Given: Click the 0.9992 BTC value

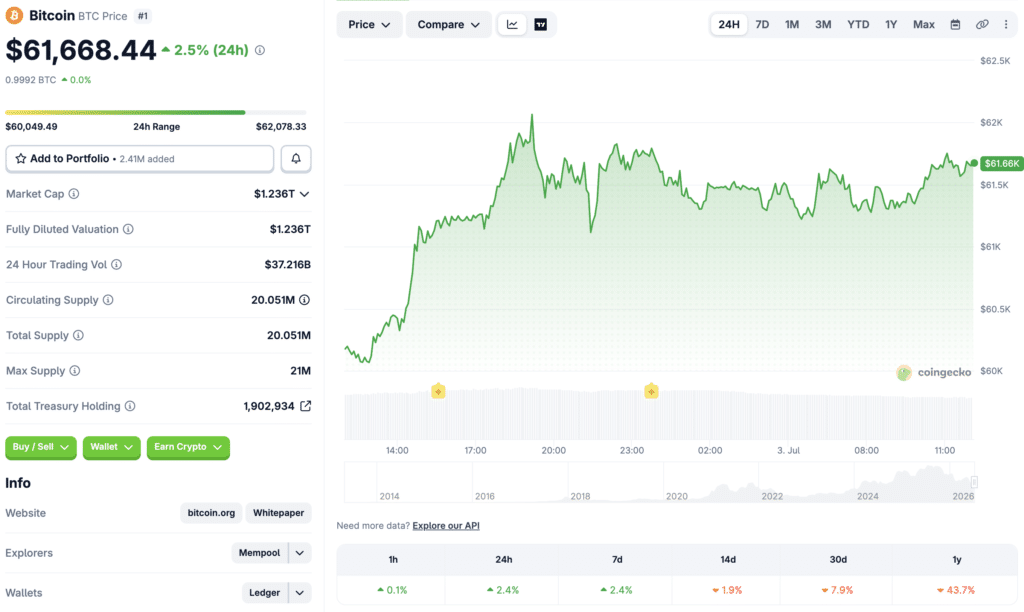Looking at the screenshot, I should point(31,80).
